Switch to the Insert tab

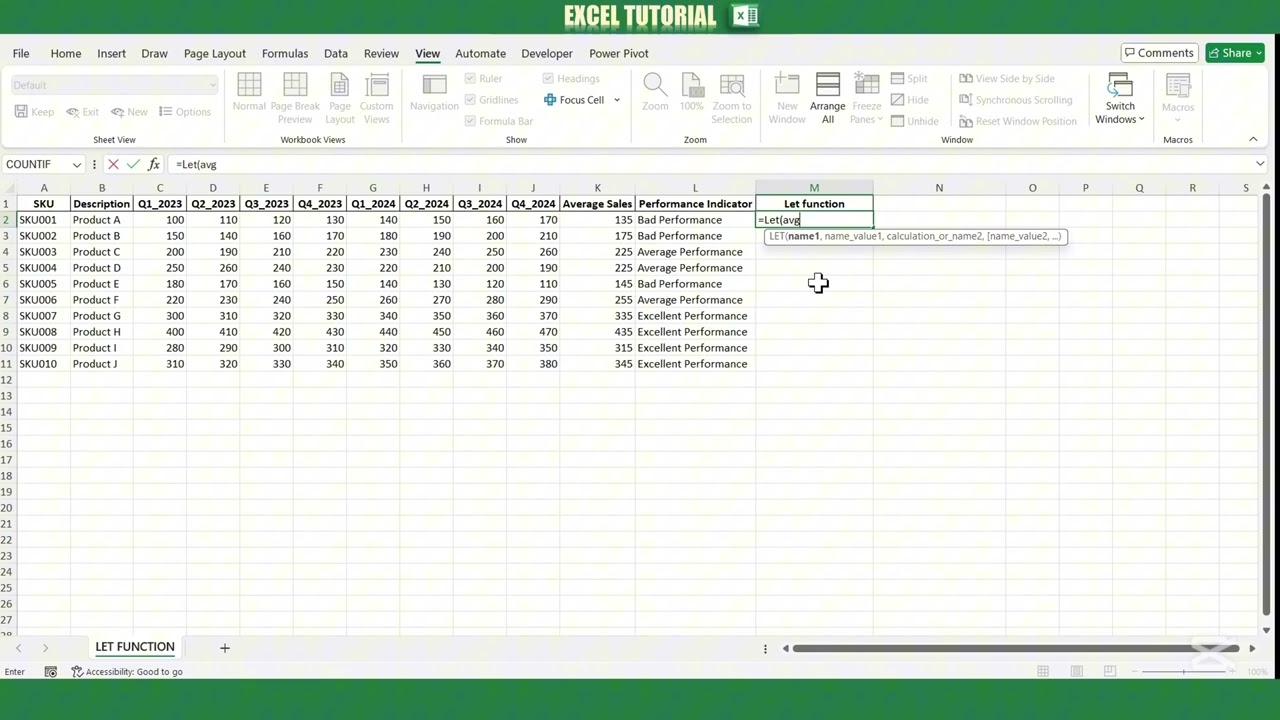pos(112,53)
